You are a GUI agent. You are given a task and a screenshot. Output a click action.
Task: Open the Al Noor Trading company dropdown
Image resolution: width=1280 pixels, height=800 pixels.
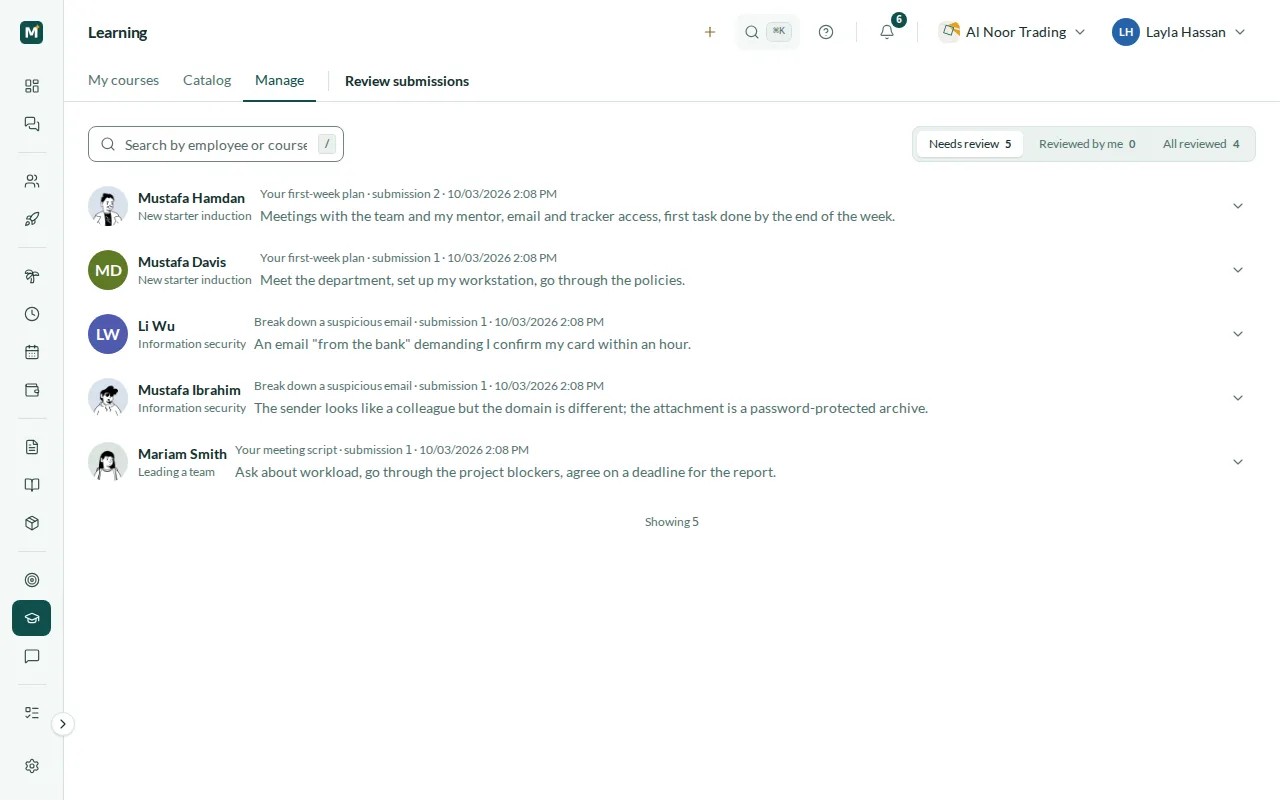click(x=1013, y=32)
